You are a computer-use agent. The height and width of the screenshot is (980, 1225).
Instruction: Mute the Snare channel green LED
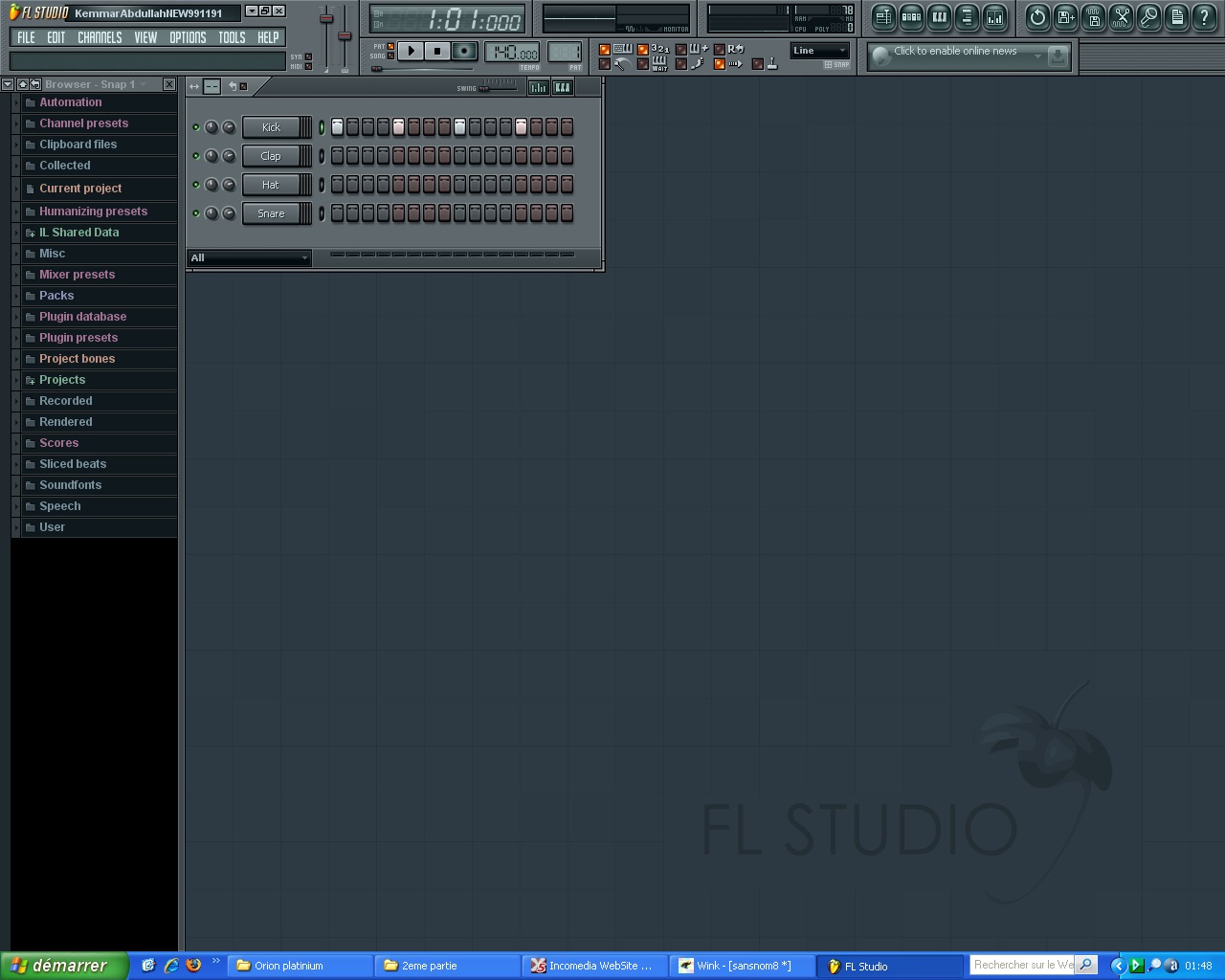tap(196, 213)
